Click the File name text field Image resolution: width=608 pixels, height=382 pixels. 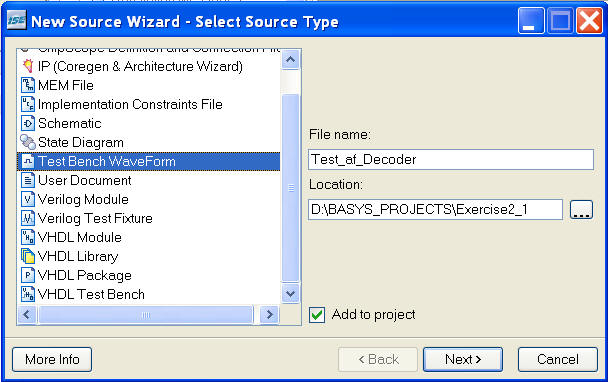click(x=451, y=159)
